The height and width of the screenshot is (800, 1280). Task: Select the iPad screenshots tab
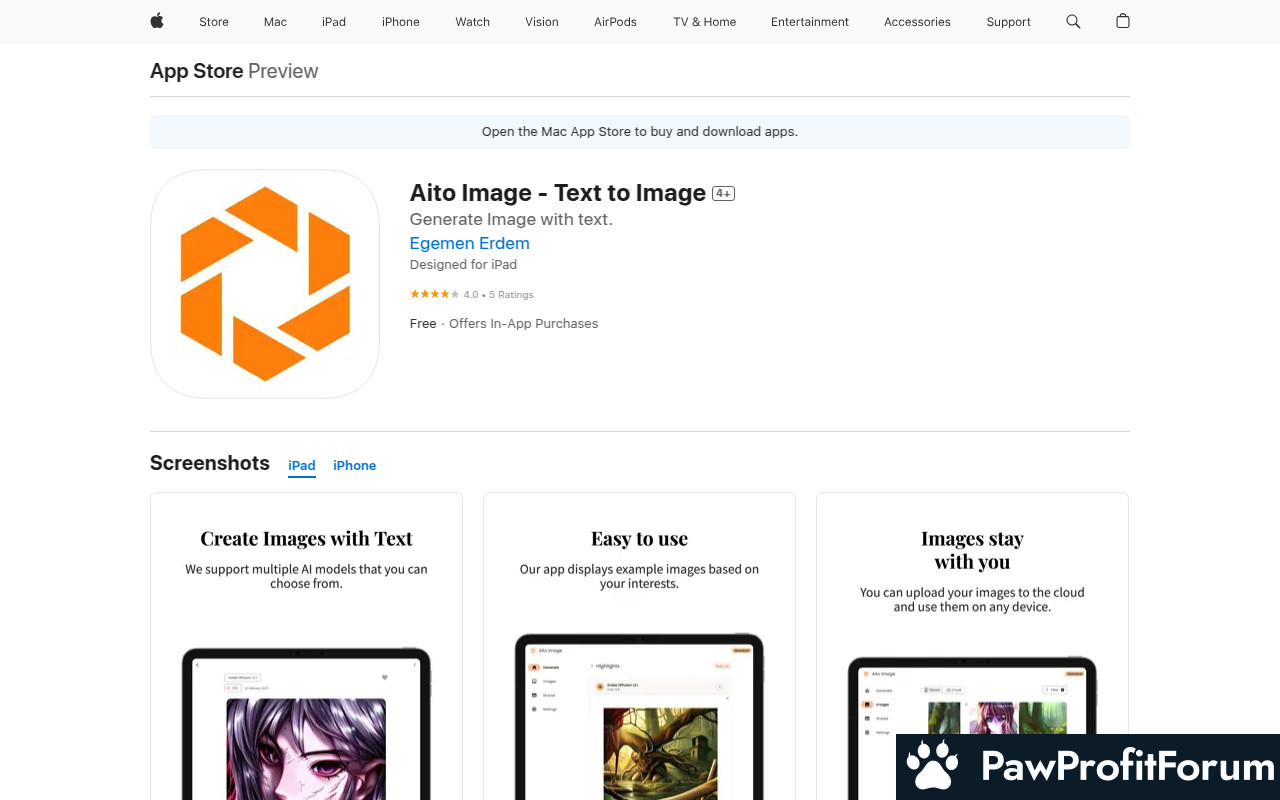point(302,465)
